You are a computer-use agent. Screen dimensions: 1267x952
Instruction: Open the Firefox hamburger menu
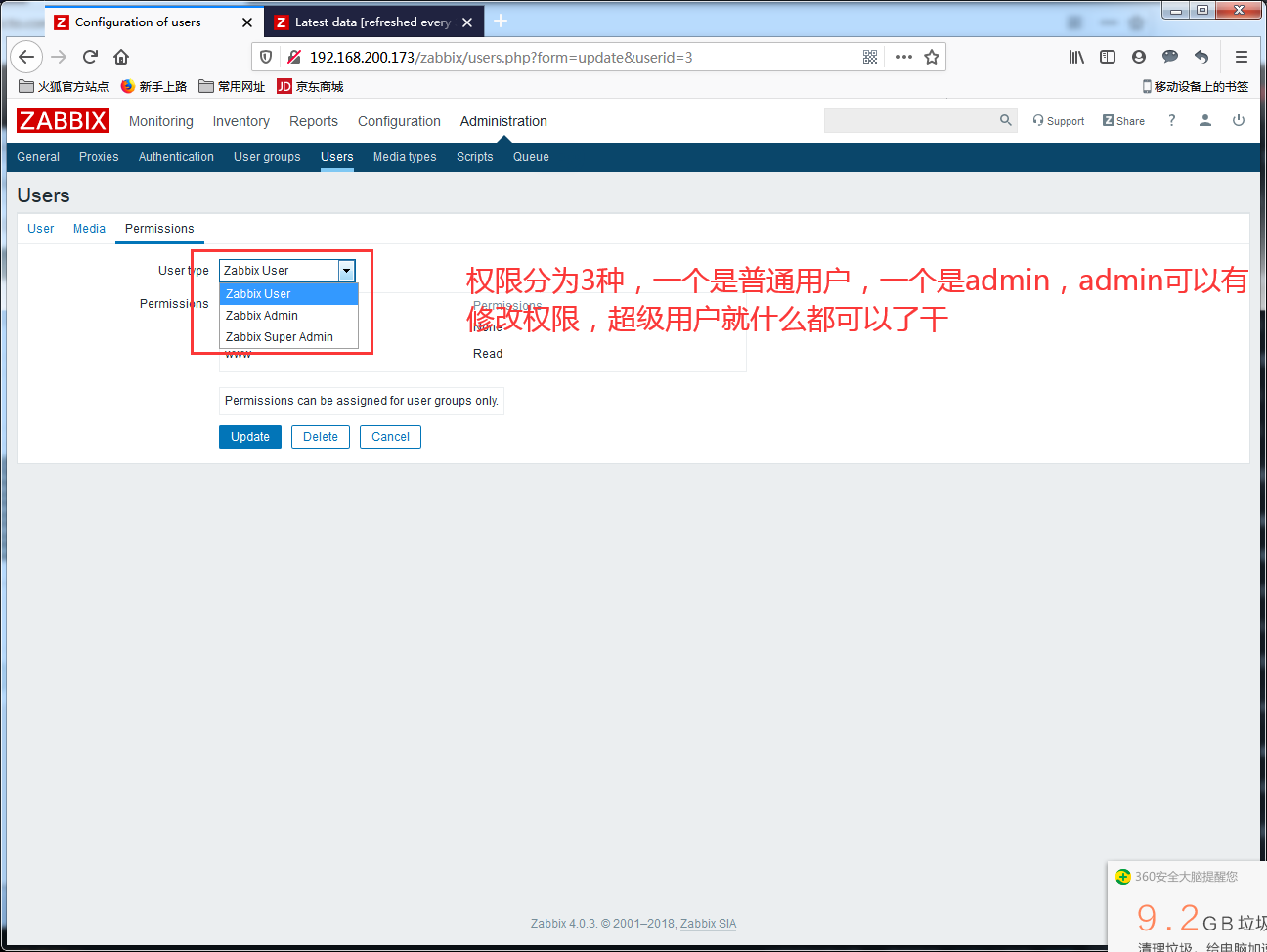(x=1242, y=57)
